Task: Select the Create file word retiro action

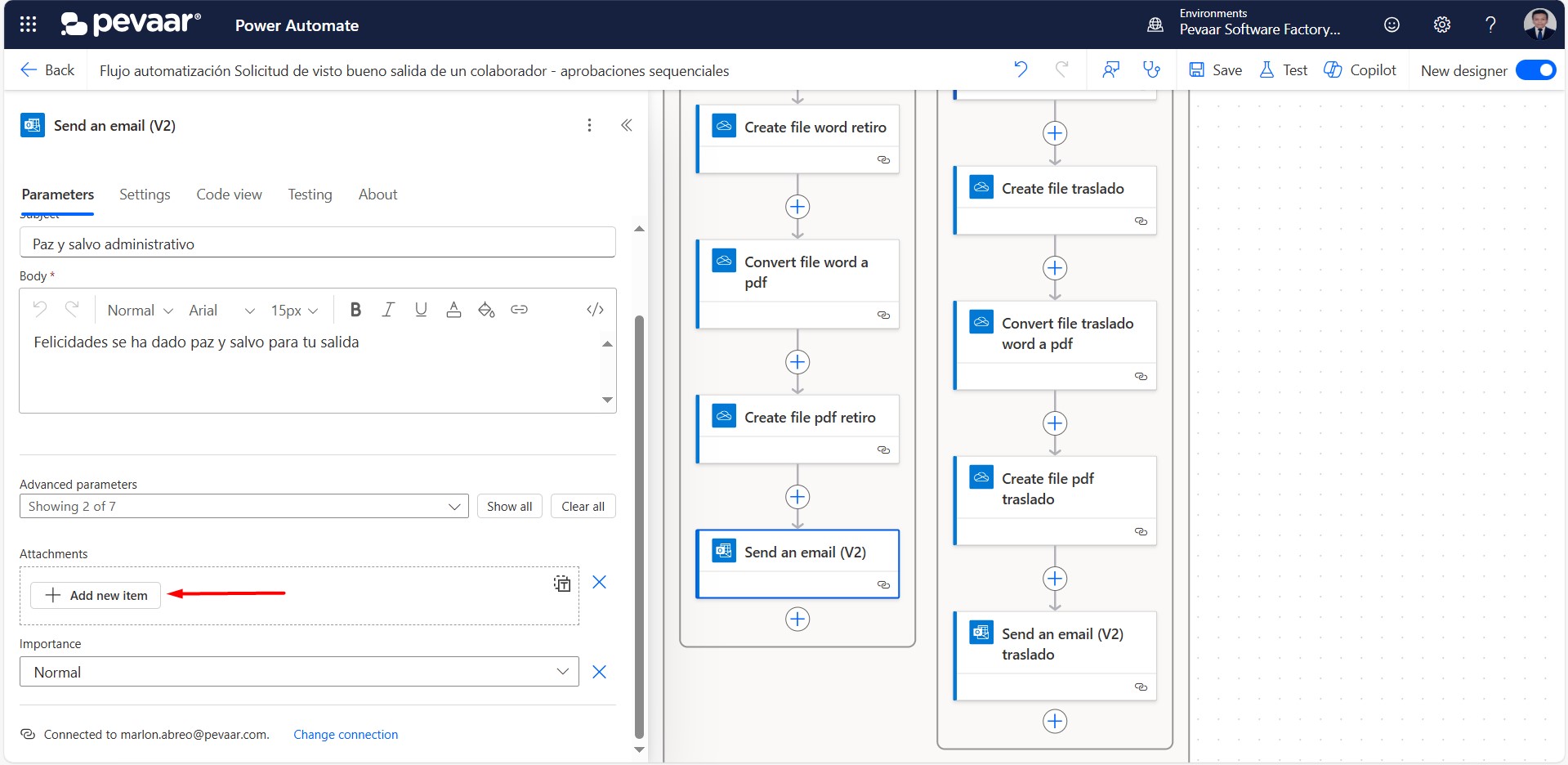Action: point(797,138)
